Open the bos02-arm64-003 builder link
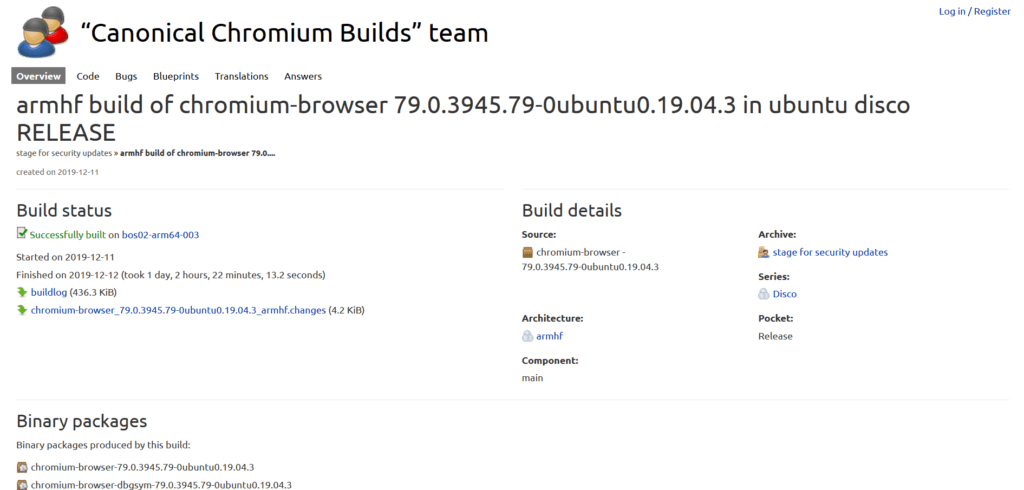The height and width of the screenshot is (490, 1024). click(x=160, y=235)
